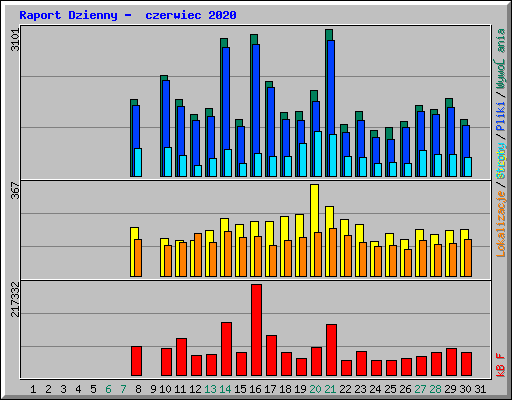Select the red bar for day 21

tap(331, 350)
